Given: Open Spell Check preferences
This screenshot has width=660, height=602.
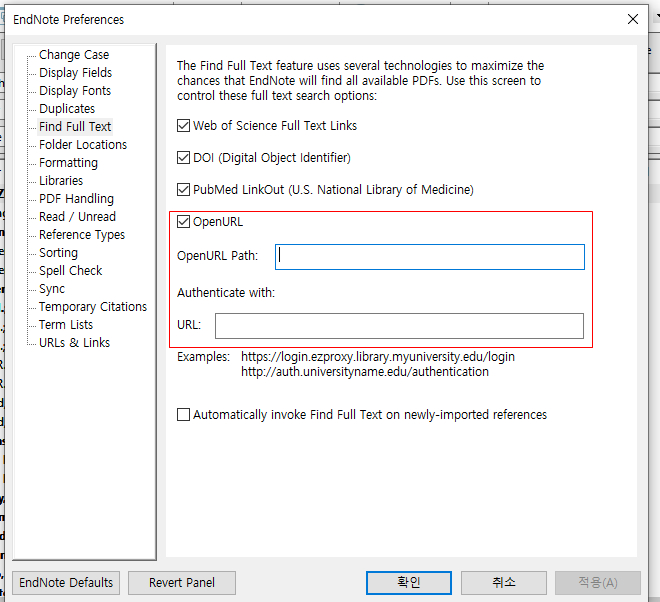Looking at the screenshot, I should tap(71, 271).
